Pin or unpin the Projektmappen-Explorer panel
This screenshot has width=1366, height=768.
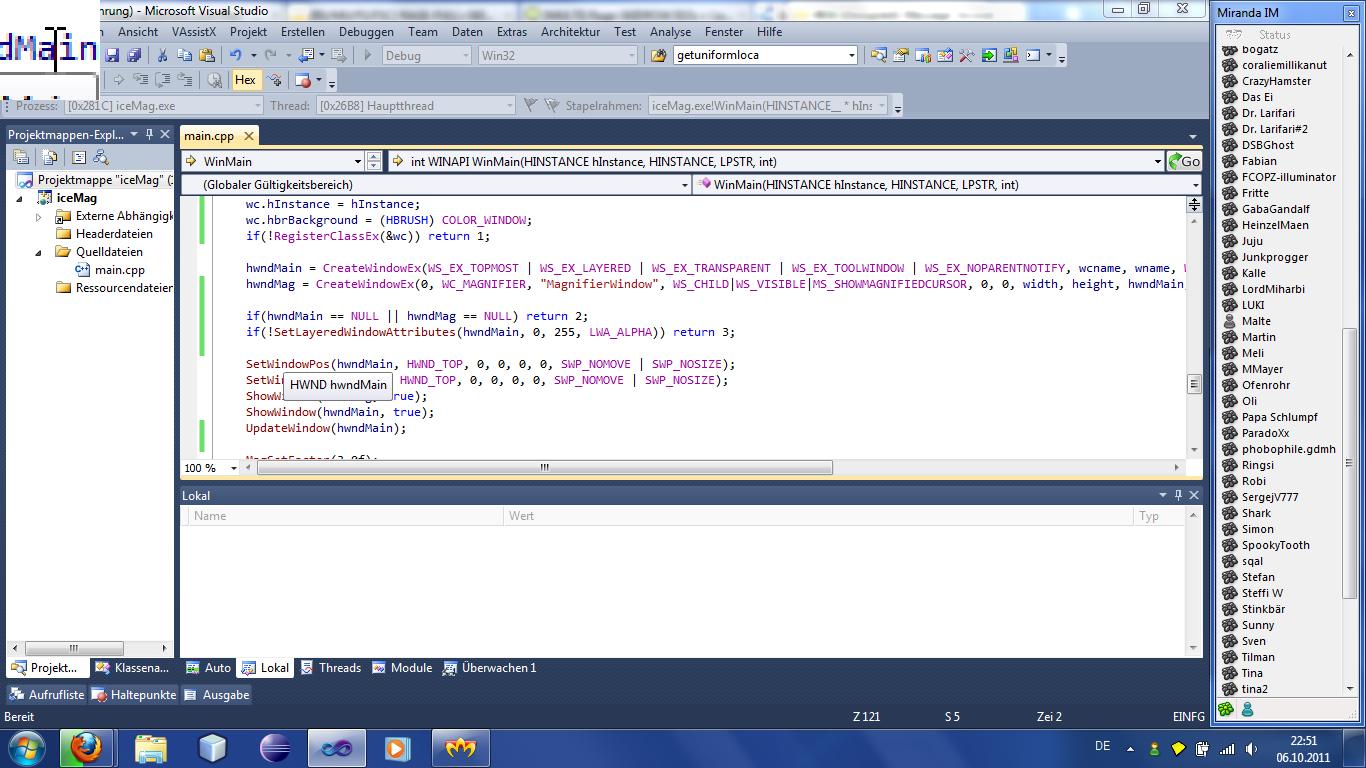(149, 134)
